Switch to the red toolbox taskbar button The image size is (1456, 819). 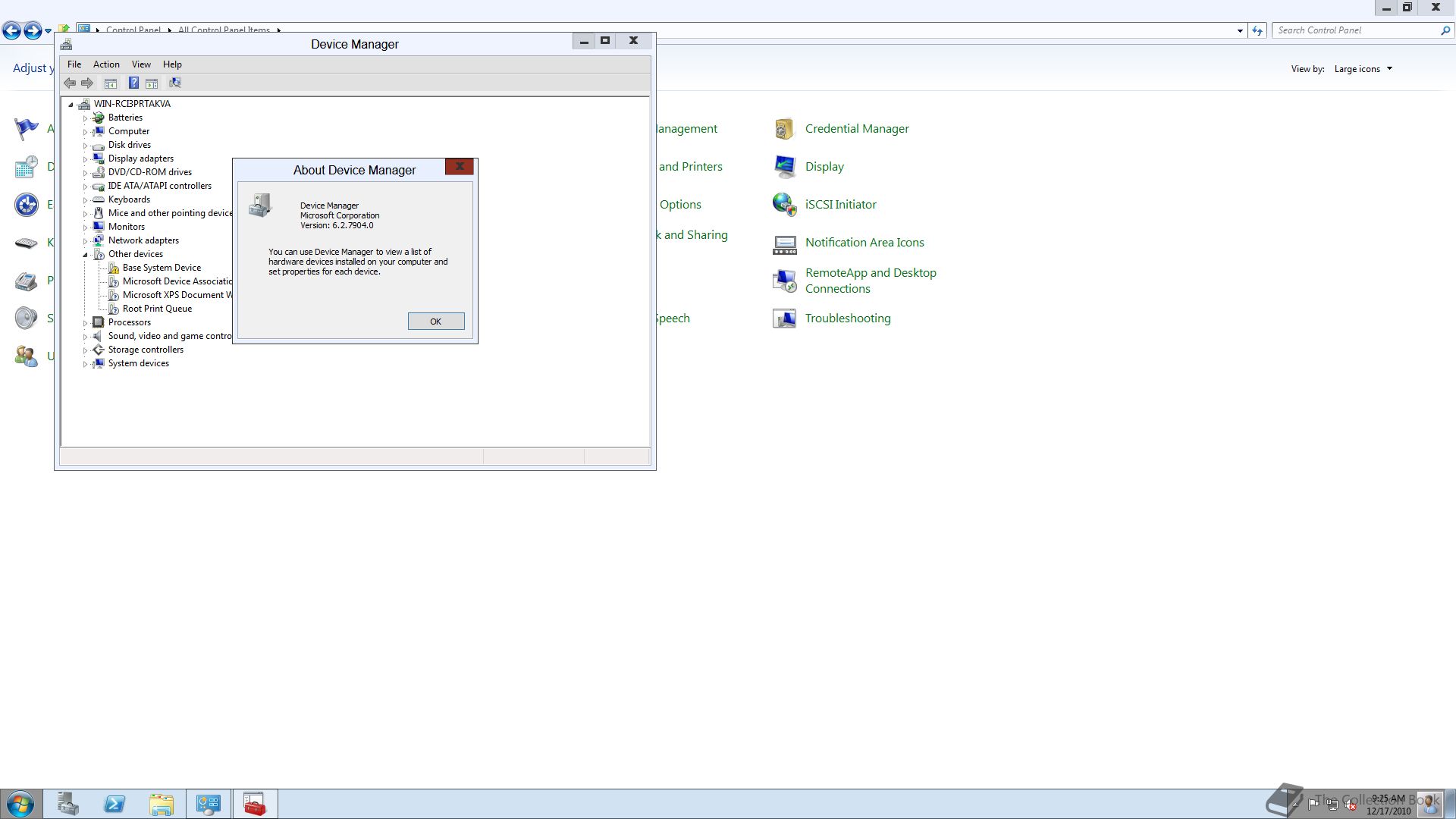(255, 804)
